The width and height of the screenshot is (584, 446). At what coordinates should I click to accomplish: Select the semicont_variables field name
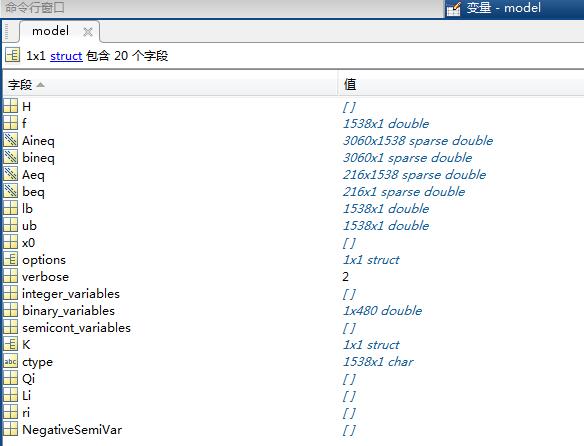pos(76,328)
